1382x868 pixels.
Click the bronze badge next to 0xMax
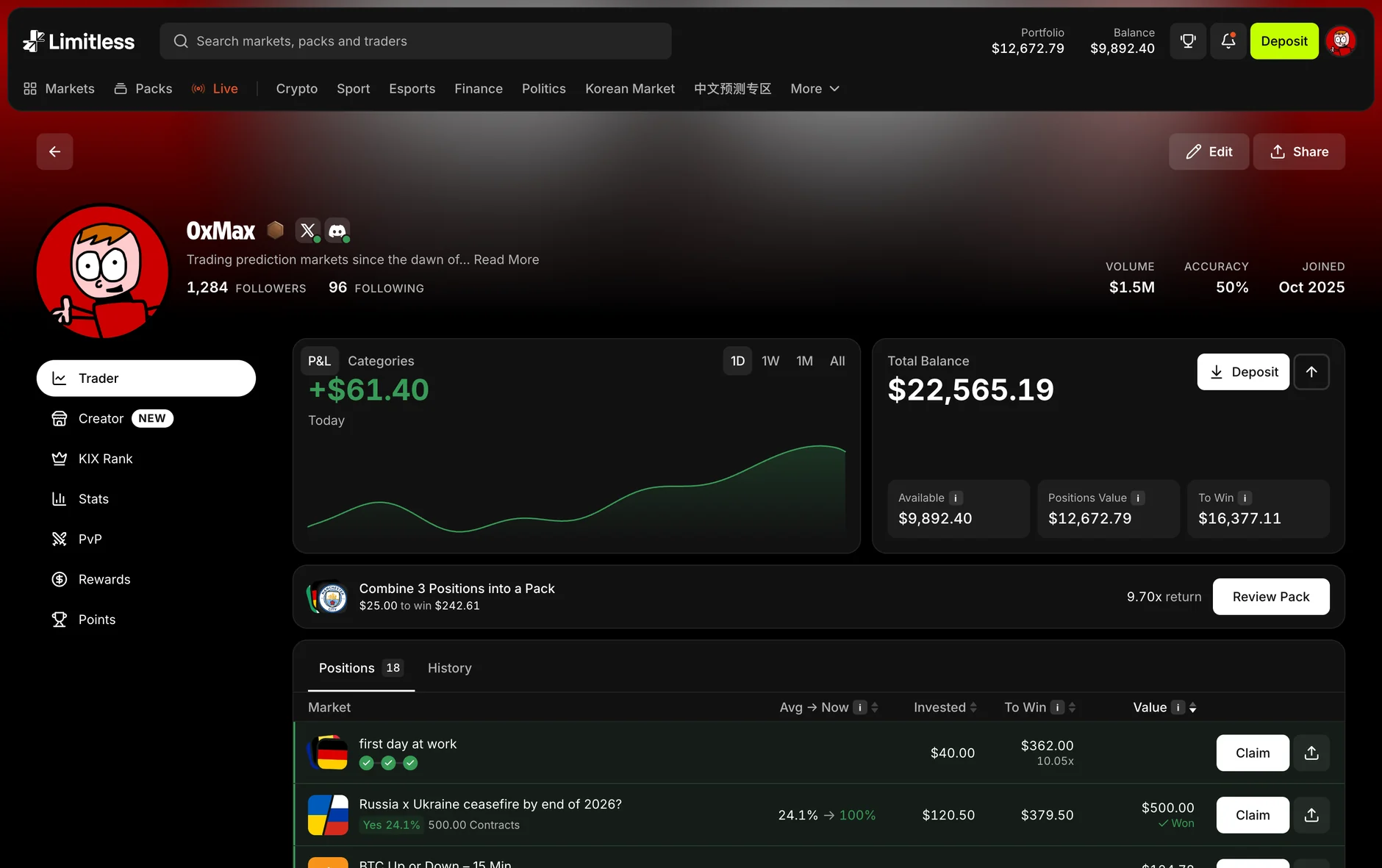[x=276, y=230]
